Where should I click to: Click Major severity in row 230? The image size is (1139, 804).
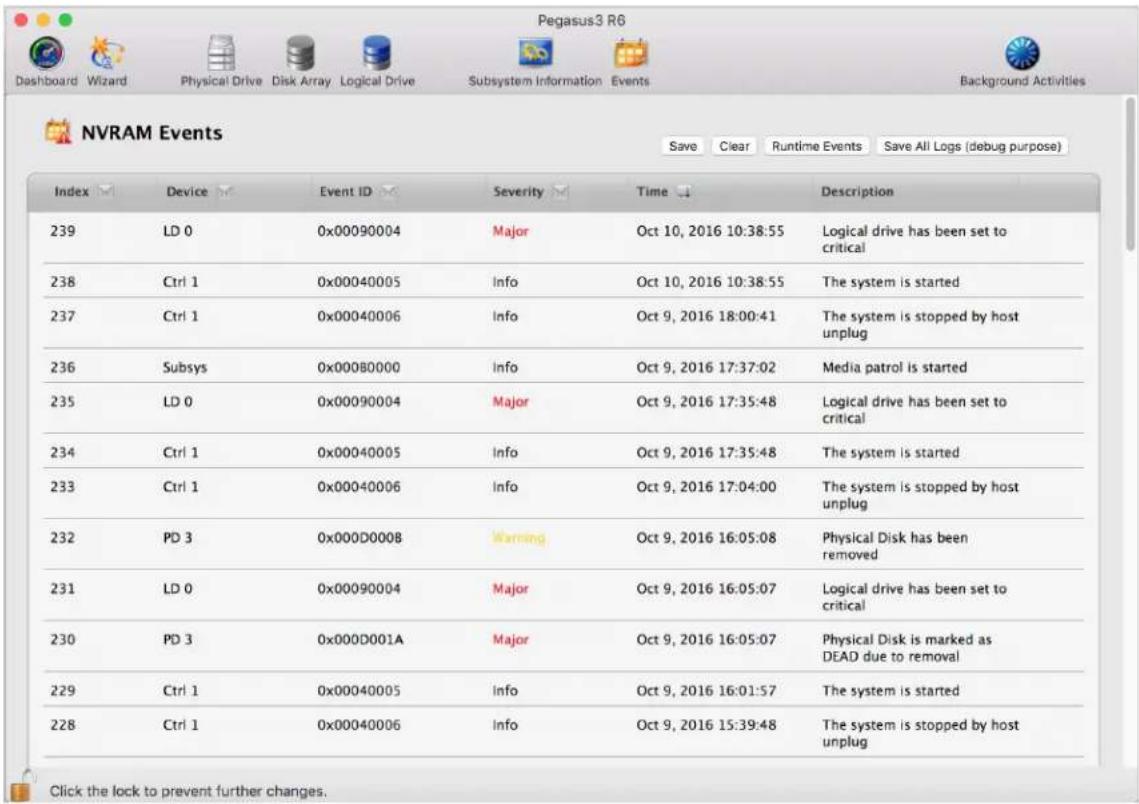[510, 640]
